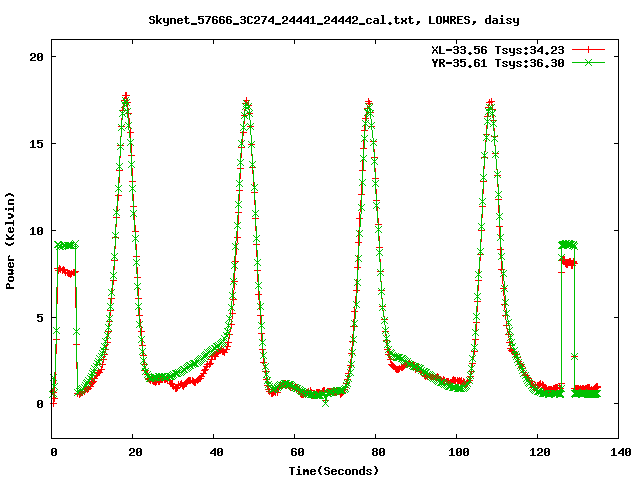
Task: Click the x-axis tick label 100
Action: point(457,452)
